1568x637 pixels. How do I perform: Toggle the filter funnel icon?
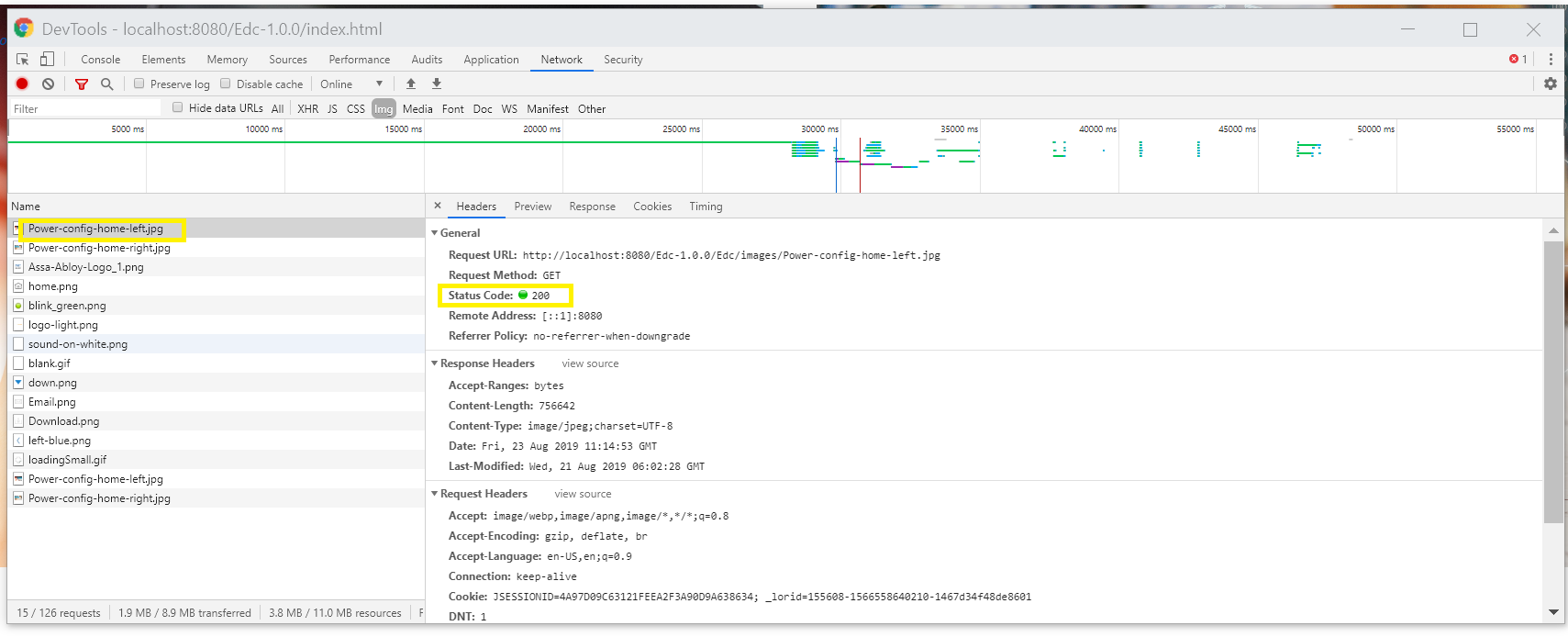(x=82, y=84)
